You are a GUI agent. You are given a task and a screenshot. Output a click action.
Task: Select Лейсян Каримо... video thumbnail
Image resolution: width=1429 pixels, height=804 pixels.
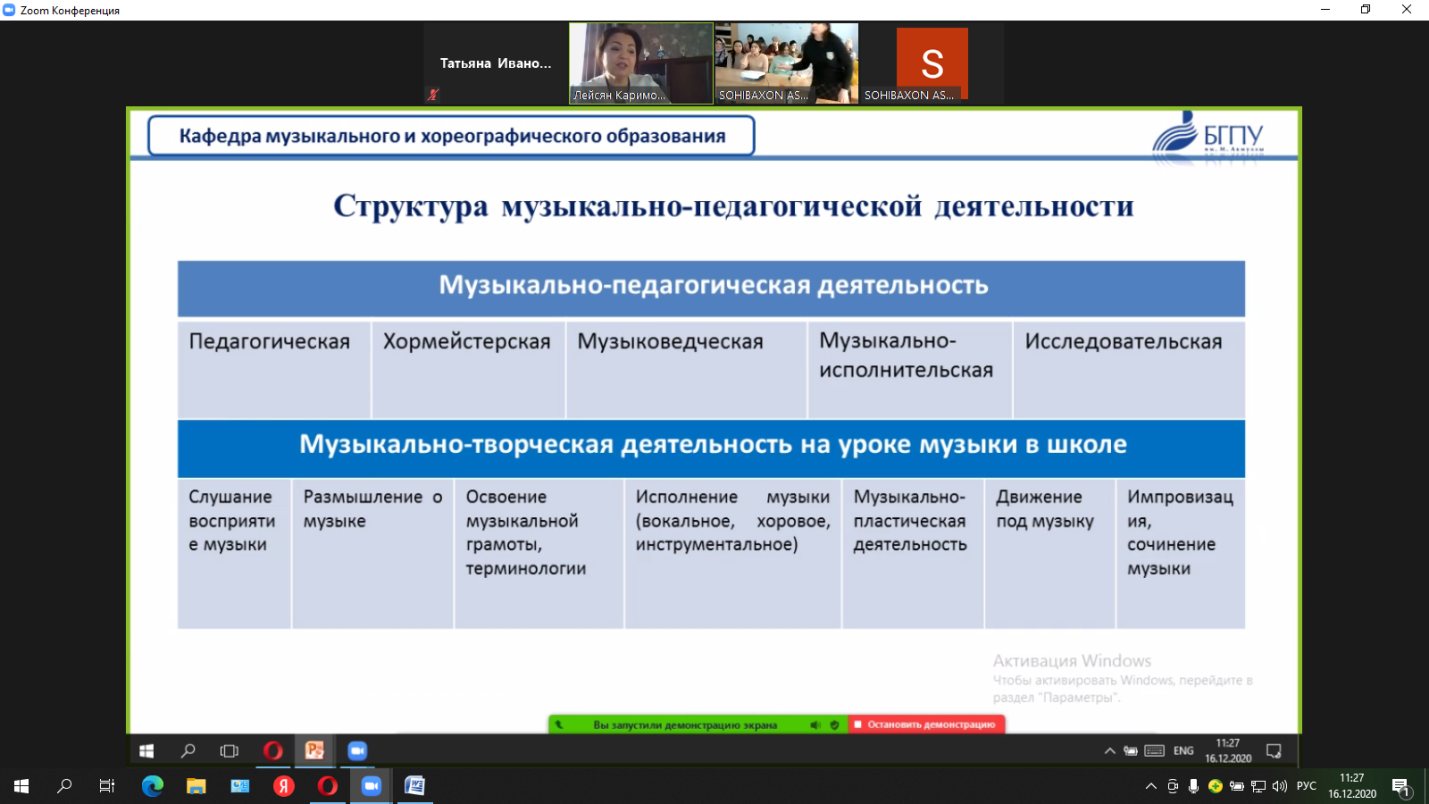coord(640,63)
